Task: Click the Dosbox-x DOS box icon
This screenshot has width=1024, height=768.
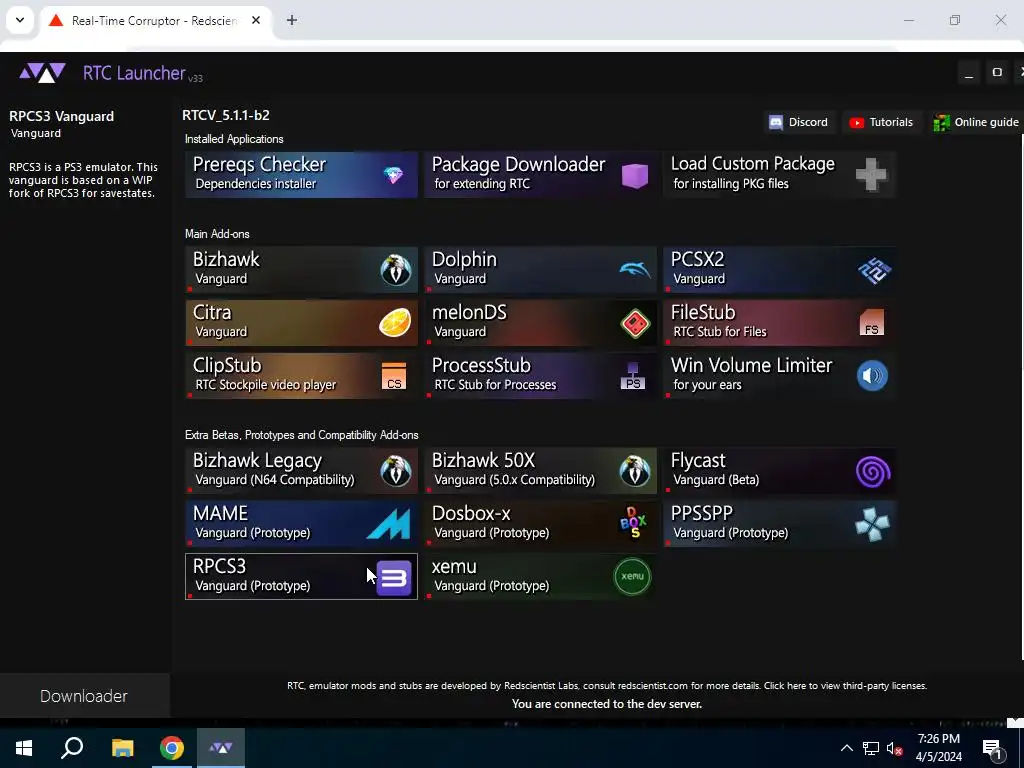Action: click(633, 523)
